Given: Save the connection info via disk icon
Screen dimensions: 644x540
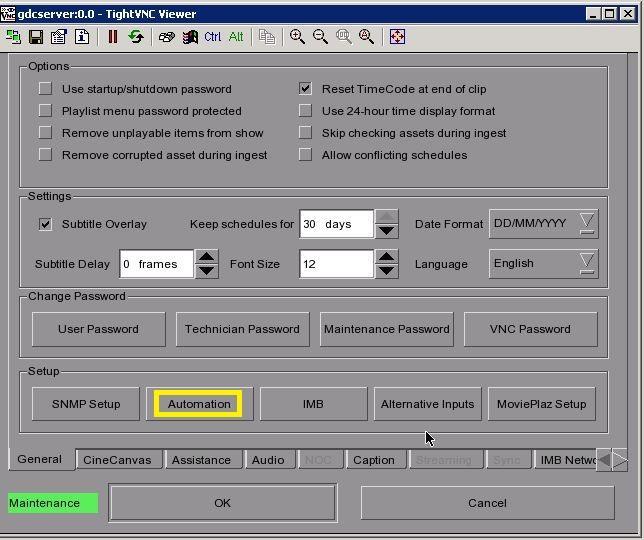Looking at the screenshot, I should (36, 37).
